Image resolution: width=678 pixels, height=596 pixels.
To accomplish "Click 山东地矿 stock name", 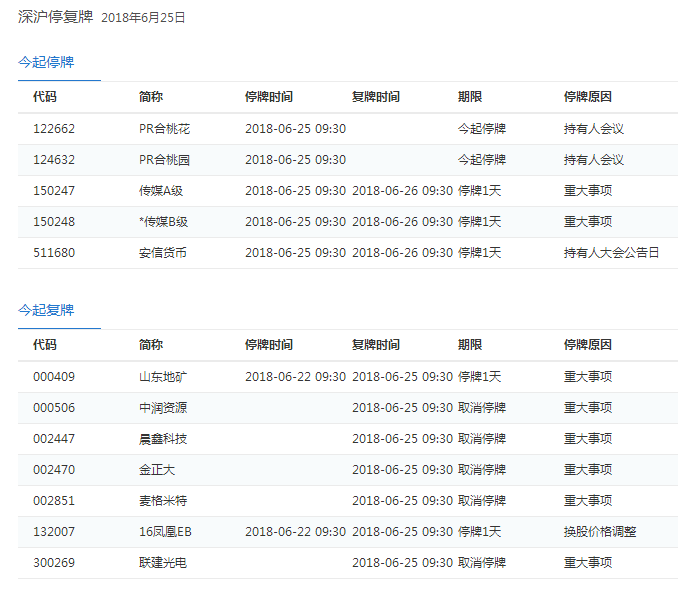I will click(163, 377).
